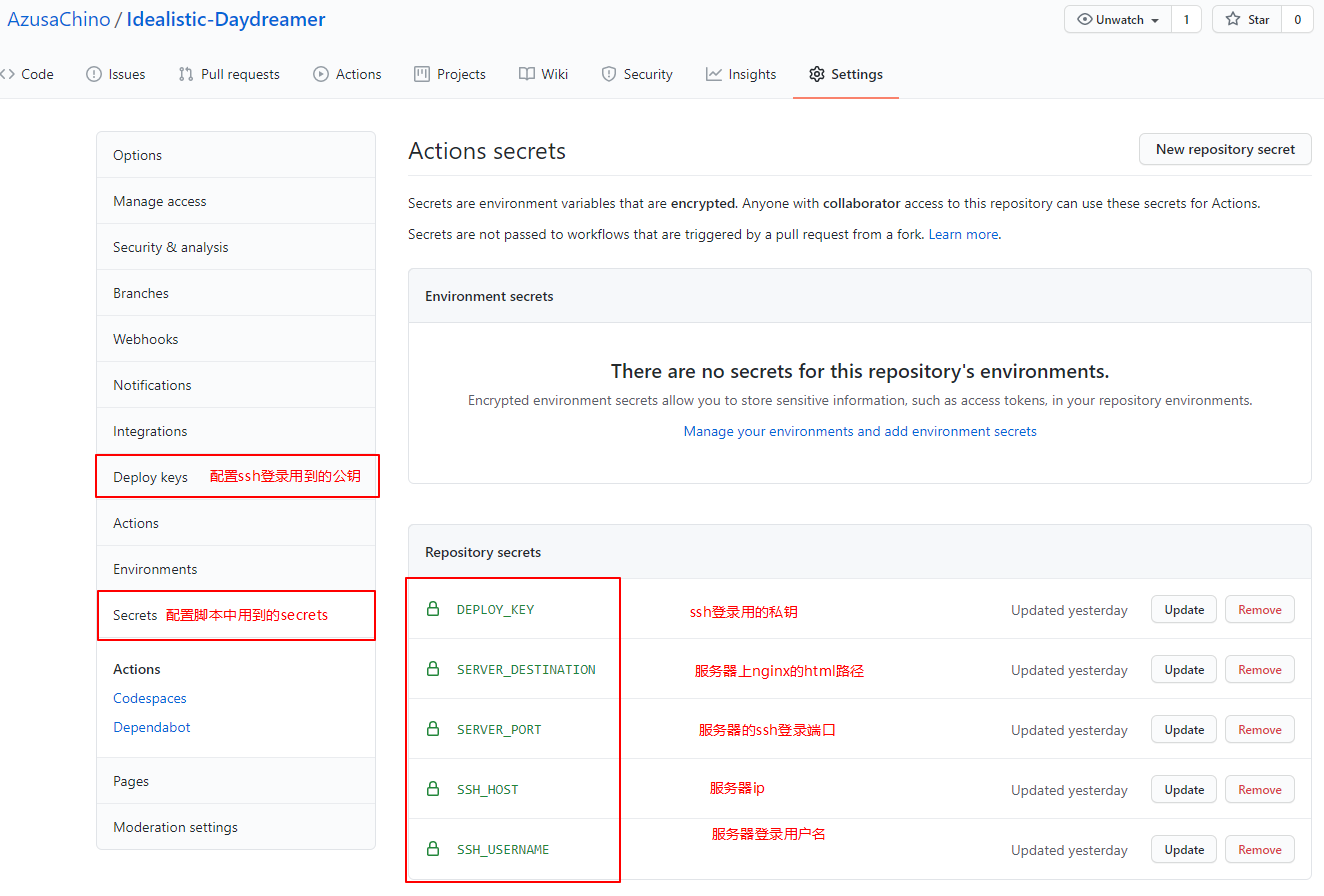This screenshot has height=896, width=1324.
Task: Select the Settings tab
Action: [846, 74]
